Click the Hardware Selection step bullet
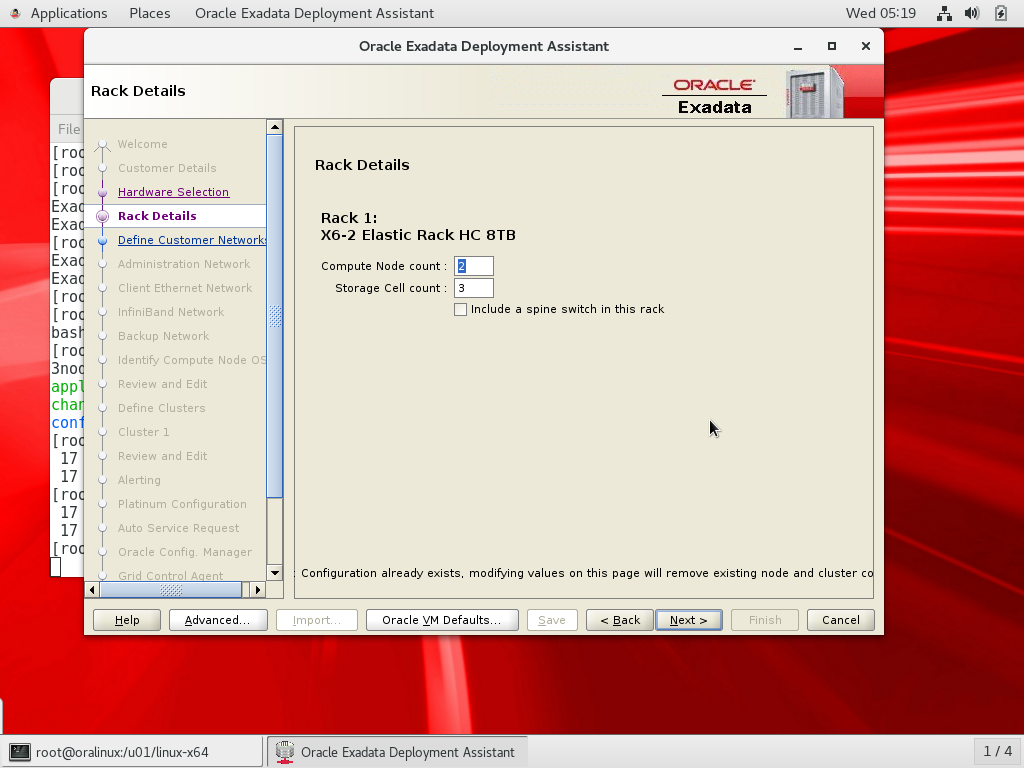This screenshot has height=768, width=1024. [102, 192]
